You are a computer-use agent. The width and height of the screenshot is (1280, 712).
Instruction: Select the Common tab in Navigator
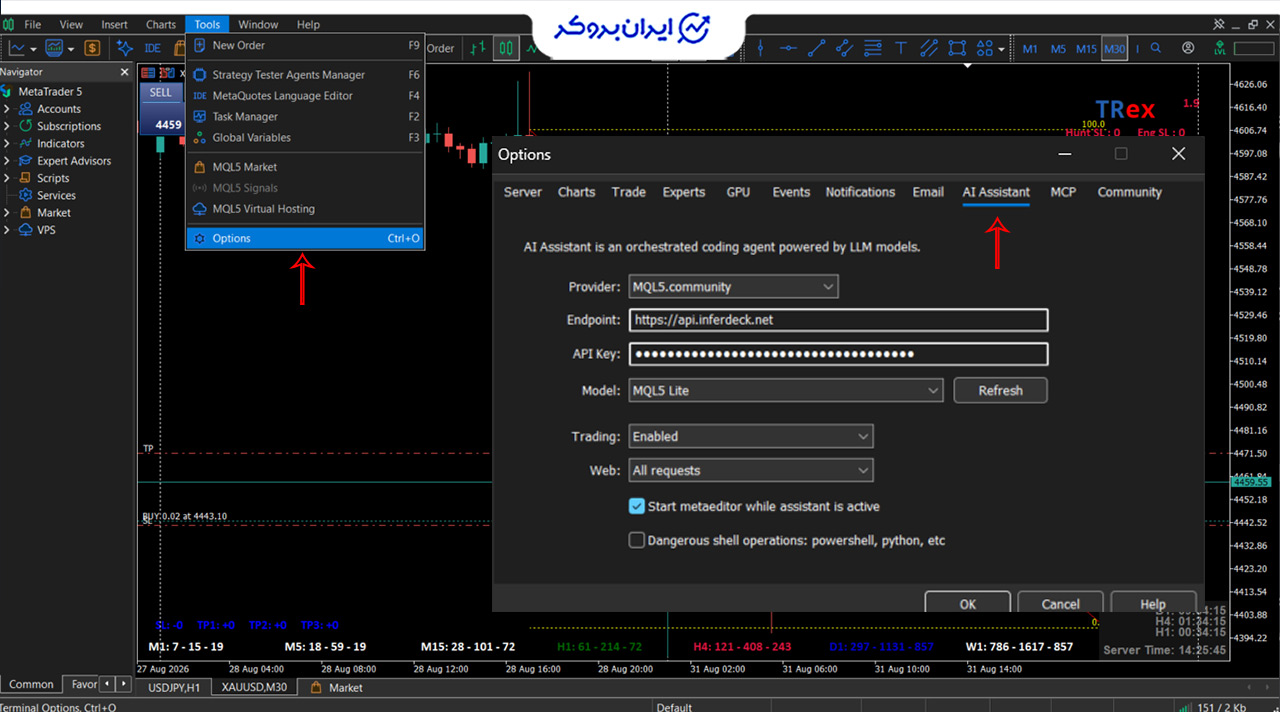[x=31, y=684]
